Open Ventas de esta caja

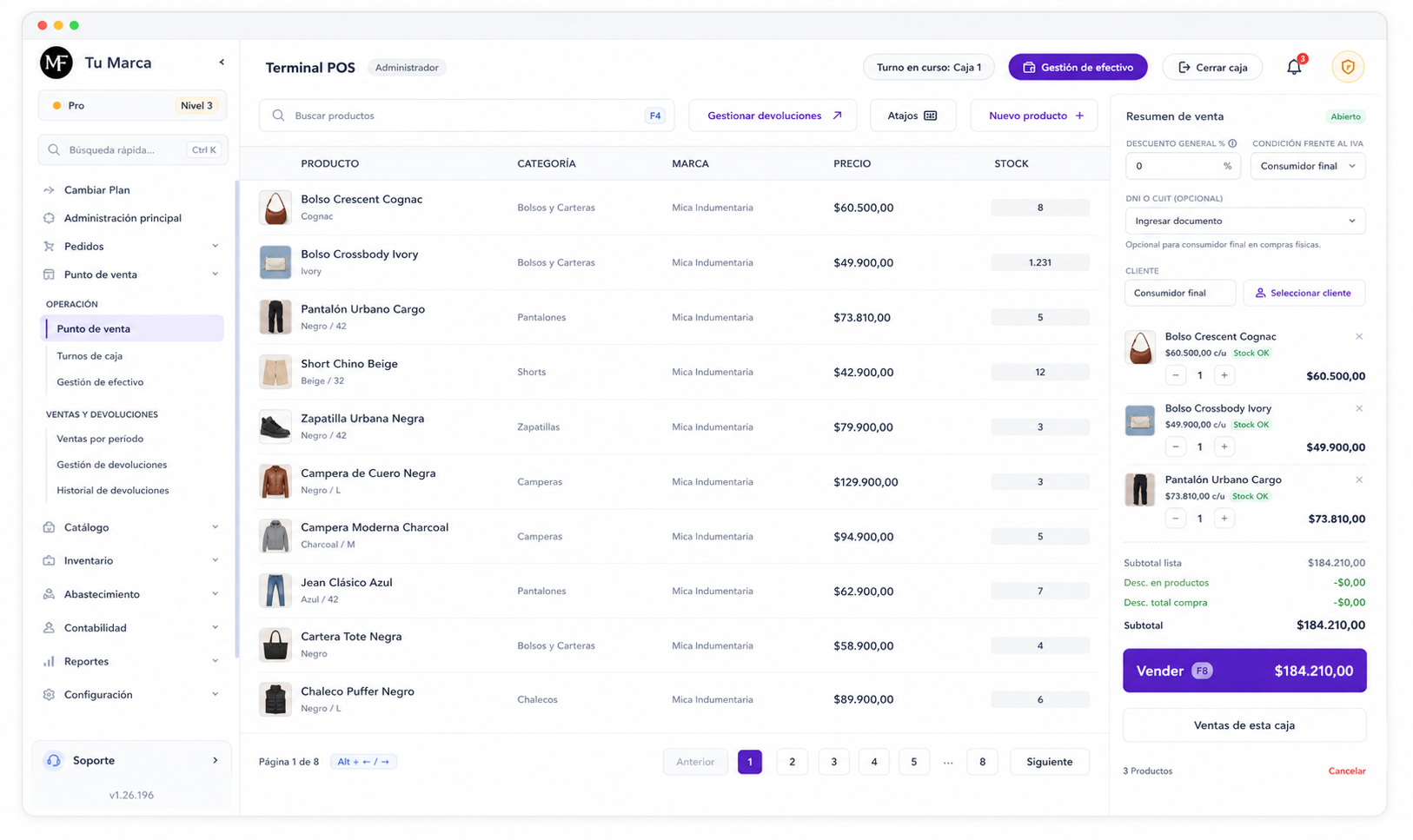coord(1244,725)
